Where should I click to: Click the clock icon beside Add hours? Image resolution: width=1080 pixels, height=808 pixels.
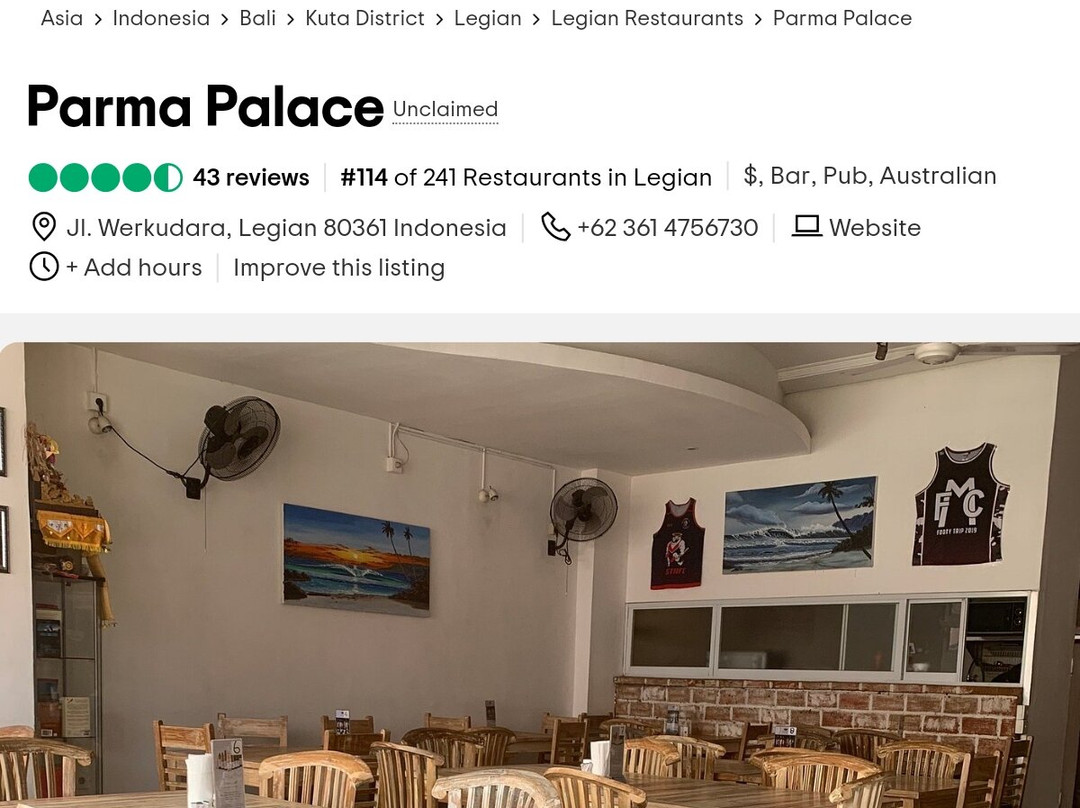point(44,267)
